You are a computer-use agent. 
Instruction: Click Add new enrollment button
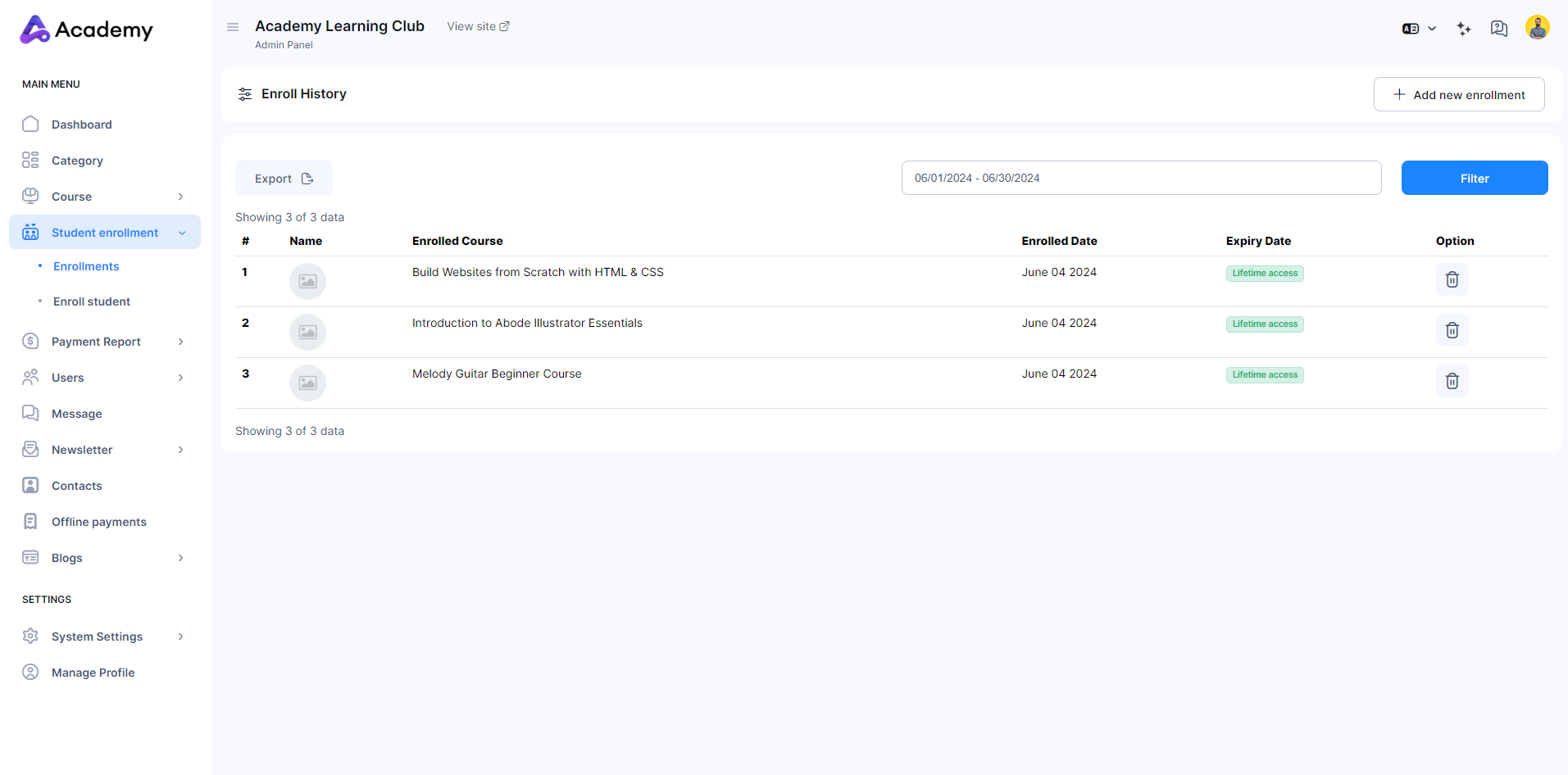(x=1458, y=94)
